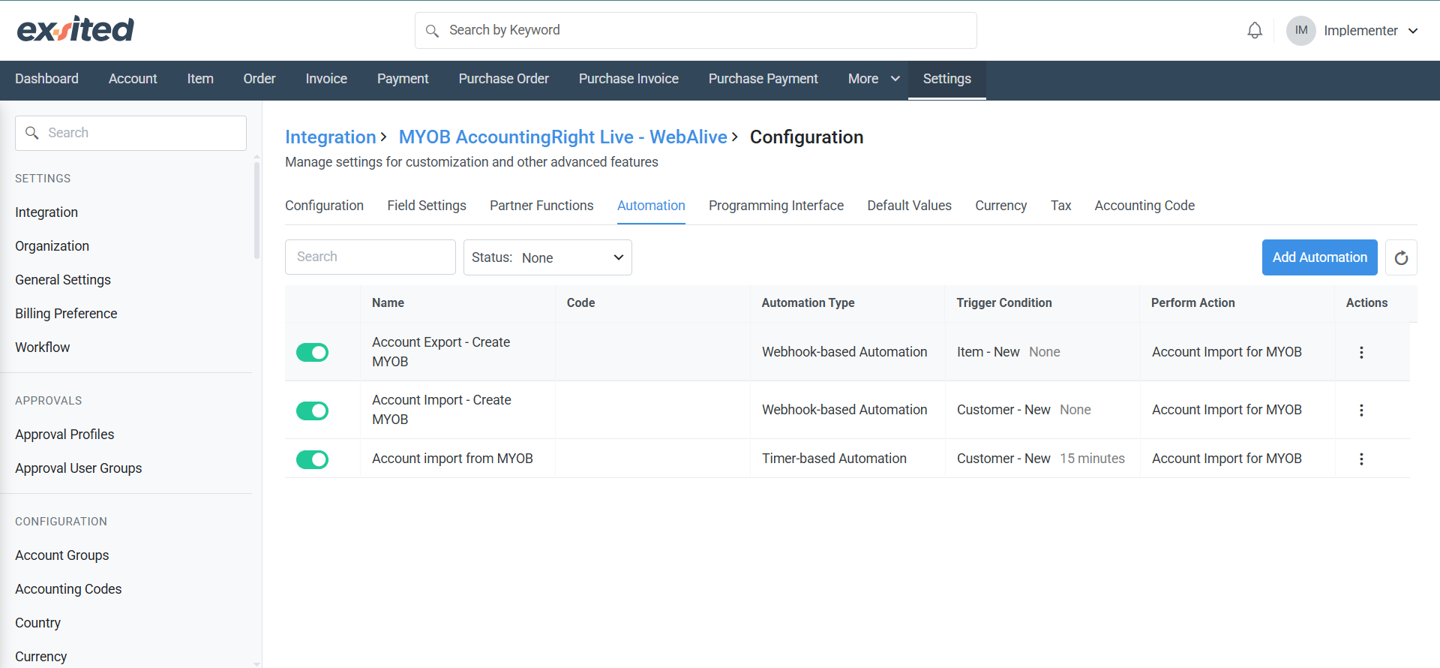Open Item in the top navigation
The height and width of the screenshot is (668, 1440).
click(200, 79)
